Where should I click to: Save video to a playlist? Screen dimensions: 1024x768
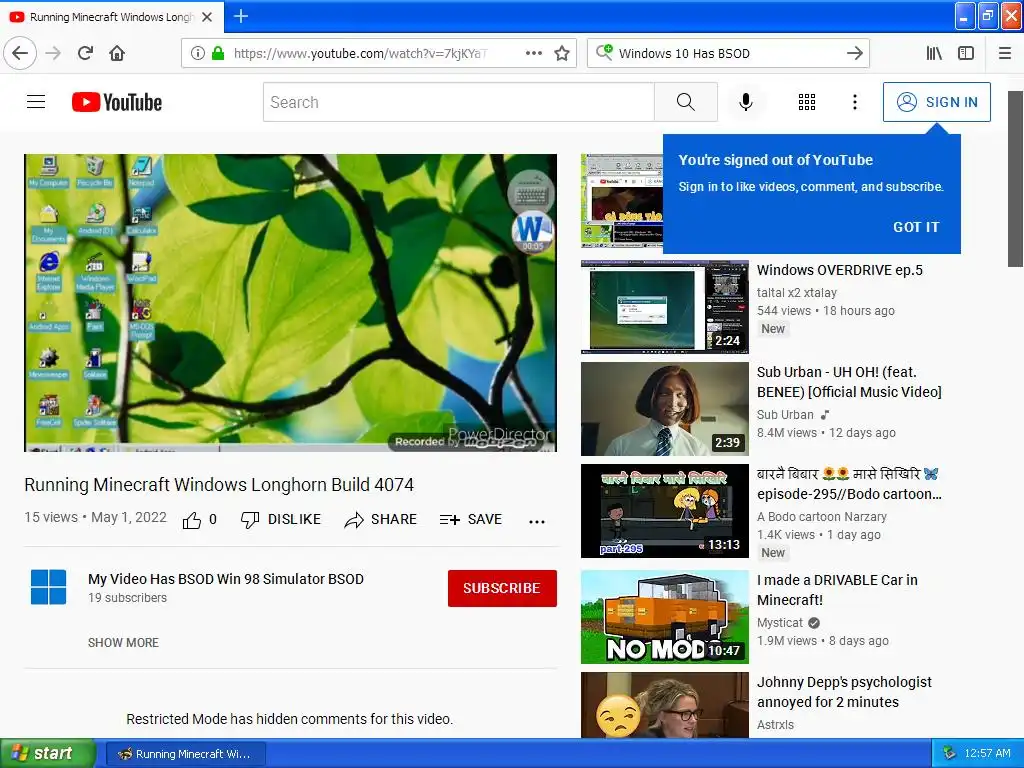(471, 520)
